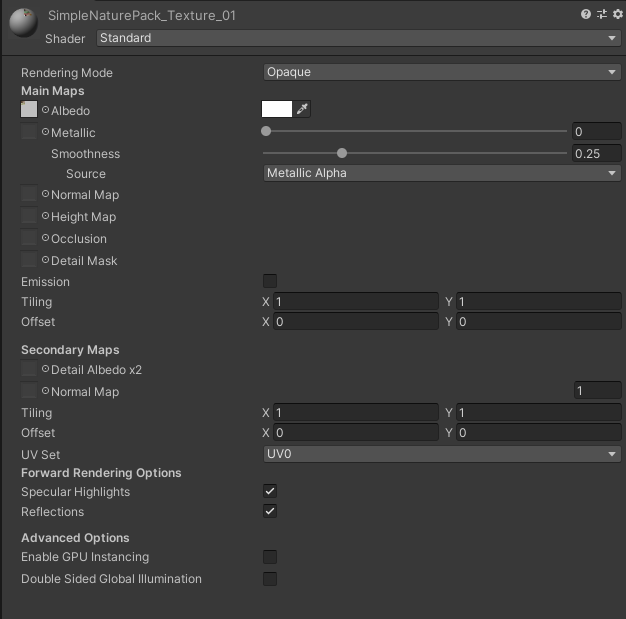Click main maps Offset Y field
Screen dimensions: 626x619
pyautogui.click(x=539, y=321)
